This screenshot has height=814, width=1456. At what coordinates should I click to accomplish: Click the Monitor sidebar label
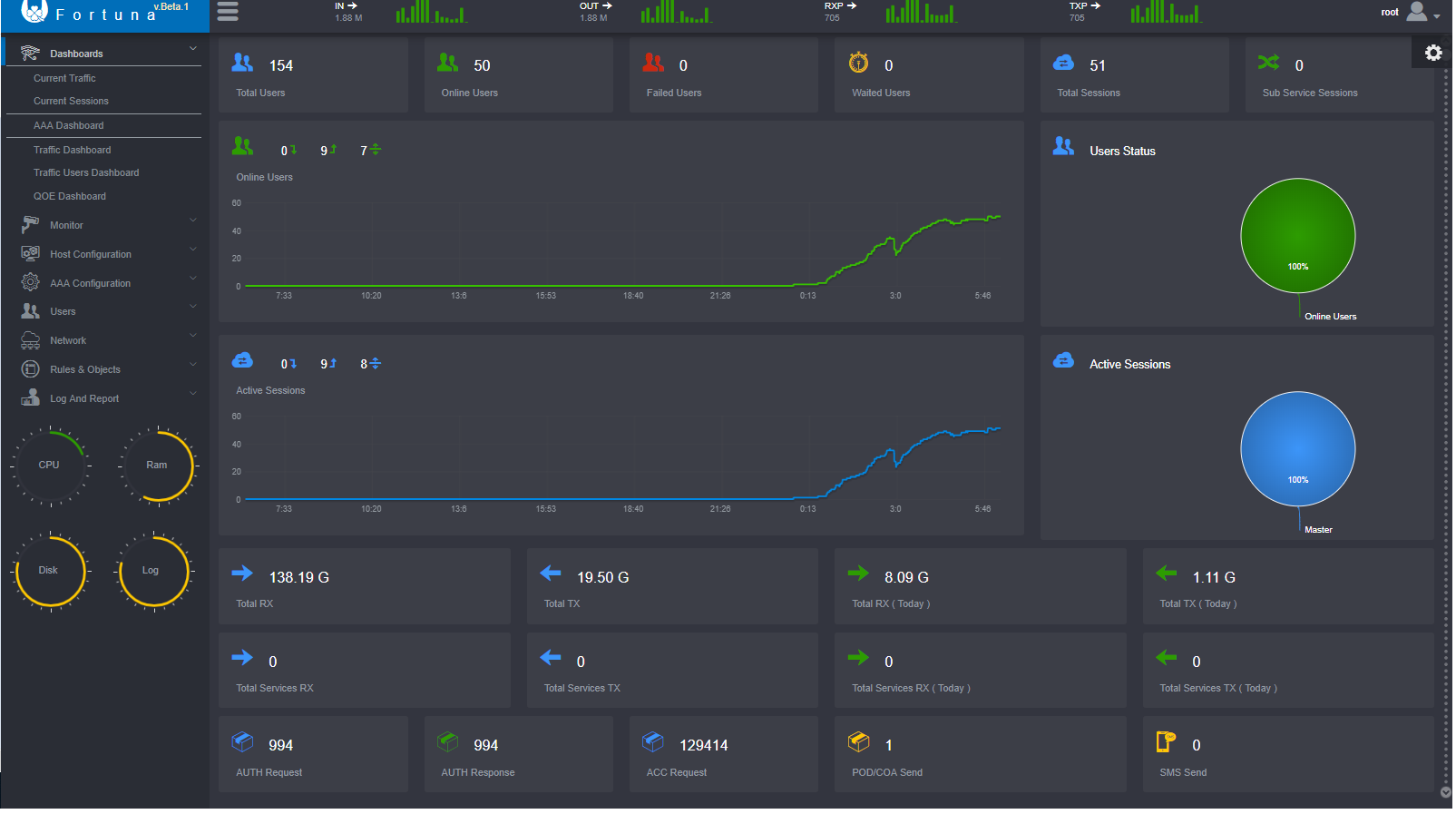point(66,225)
